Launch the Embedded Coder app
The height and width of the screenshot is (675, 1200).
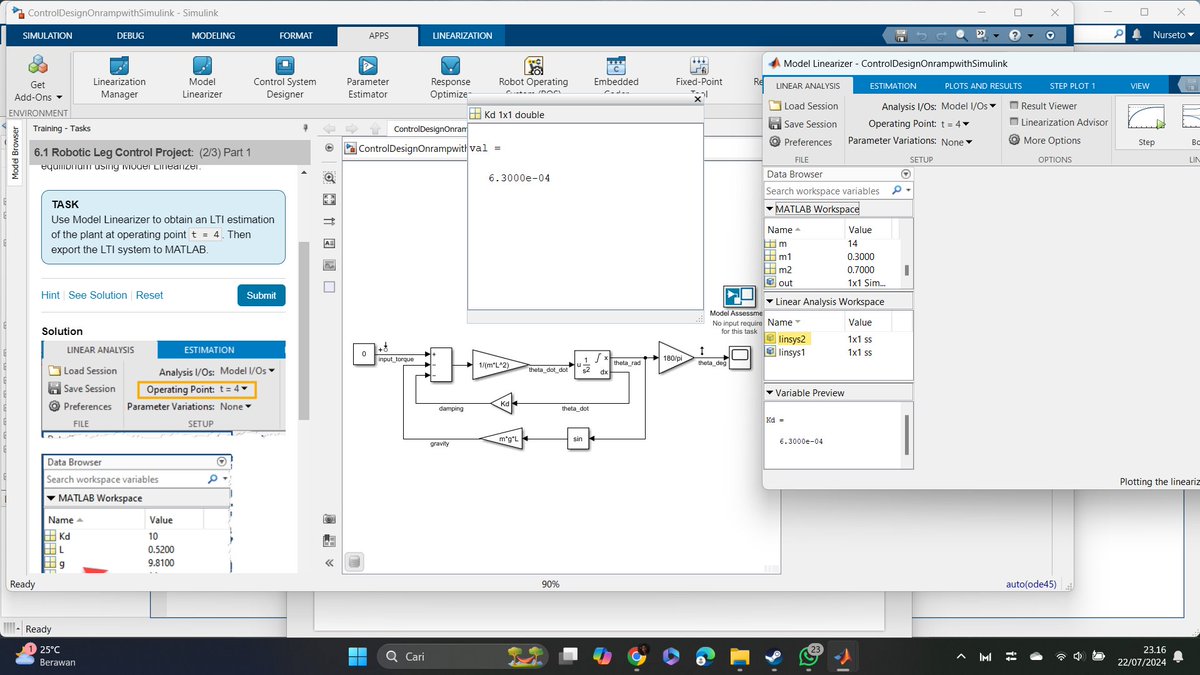[616, 76]
